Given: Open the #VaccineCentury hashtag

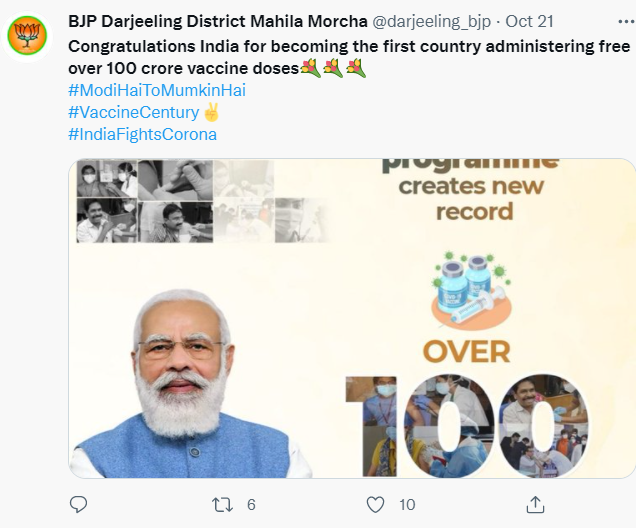Looking at the screenshot, I should click(134, 112).
